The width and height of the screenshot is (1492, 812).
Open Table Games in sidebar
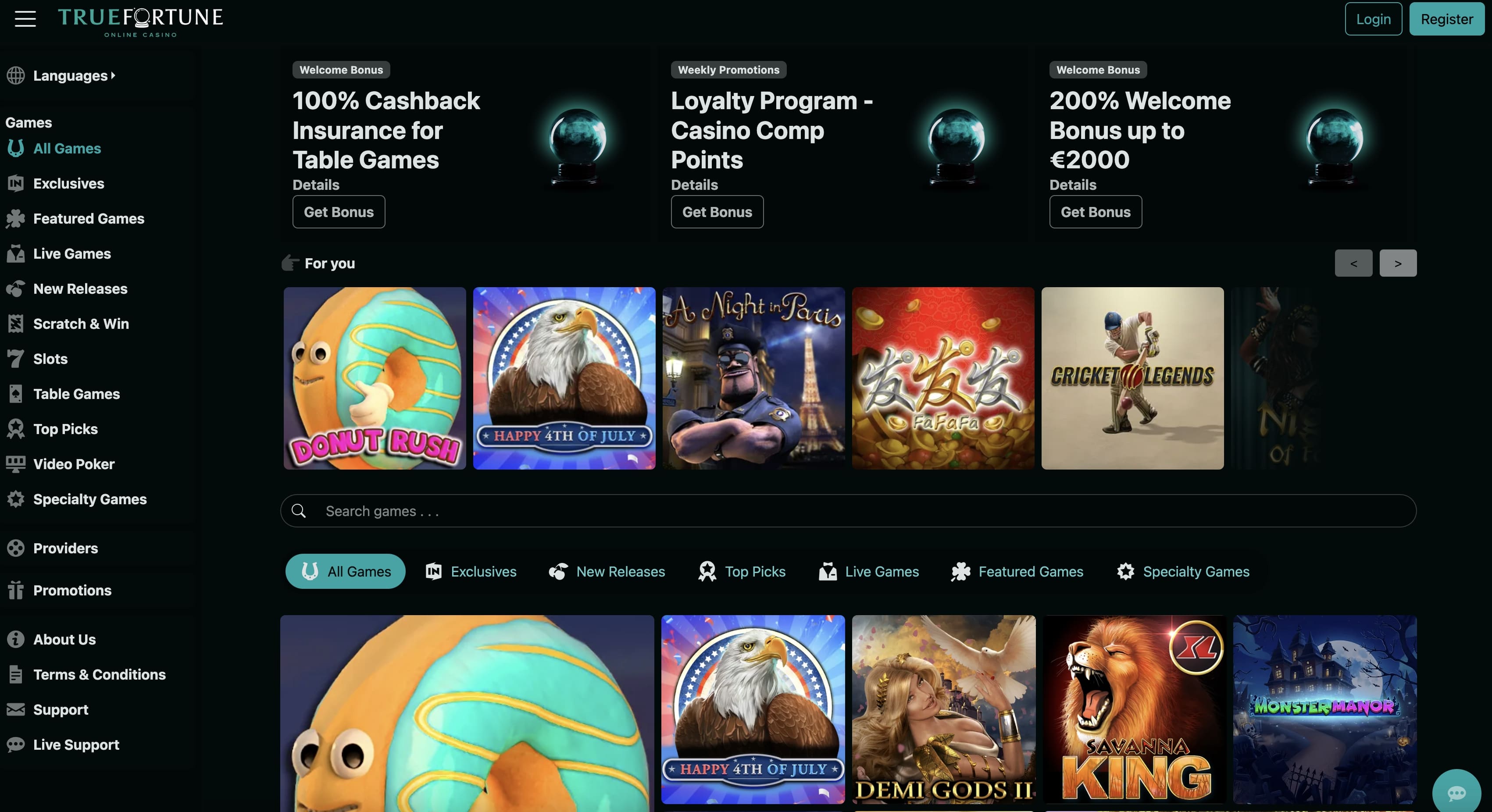click(76, 394)
